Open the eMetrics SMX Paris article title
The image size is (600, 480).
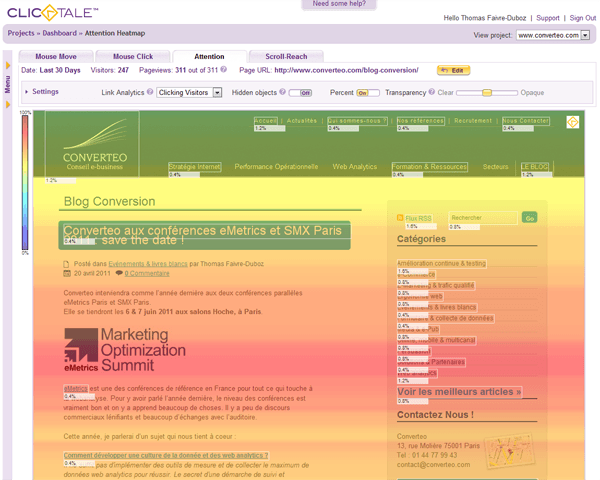tap(204, 235)
